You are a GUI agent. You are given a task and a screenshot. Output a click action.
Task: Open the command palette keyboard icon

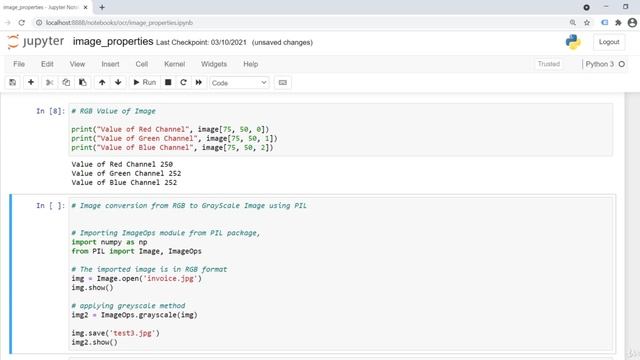click(x=282, y=82)
